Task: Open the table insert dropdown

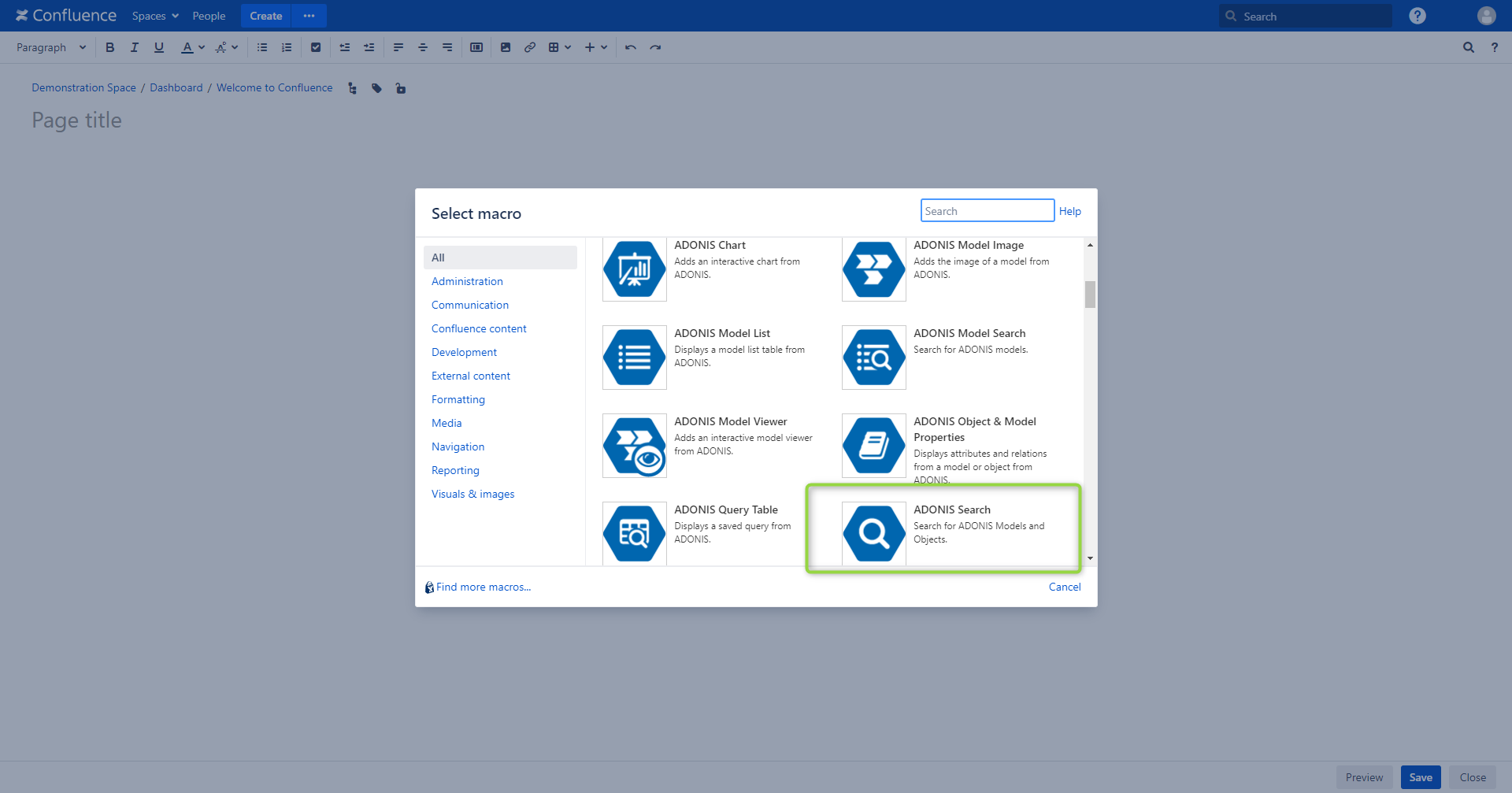Action: (560, 47)
